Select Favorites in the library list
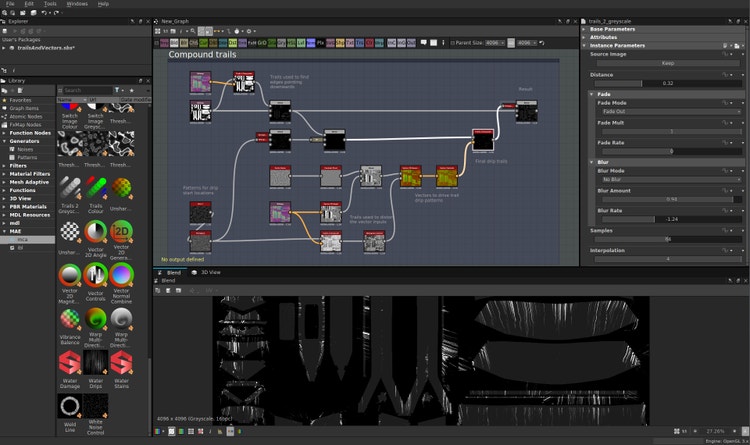This screenshot has width=750, height=445. (x=22, y=101)
